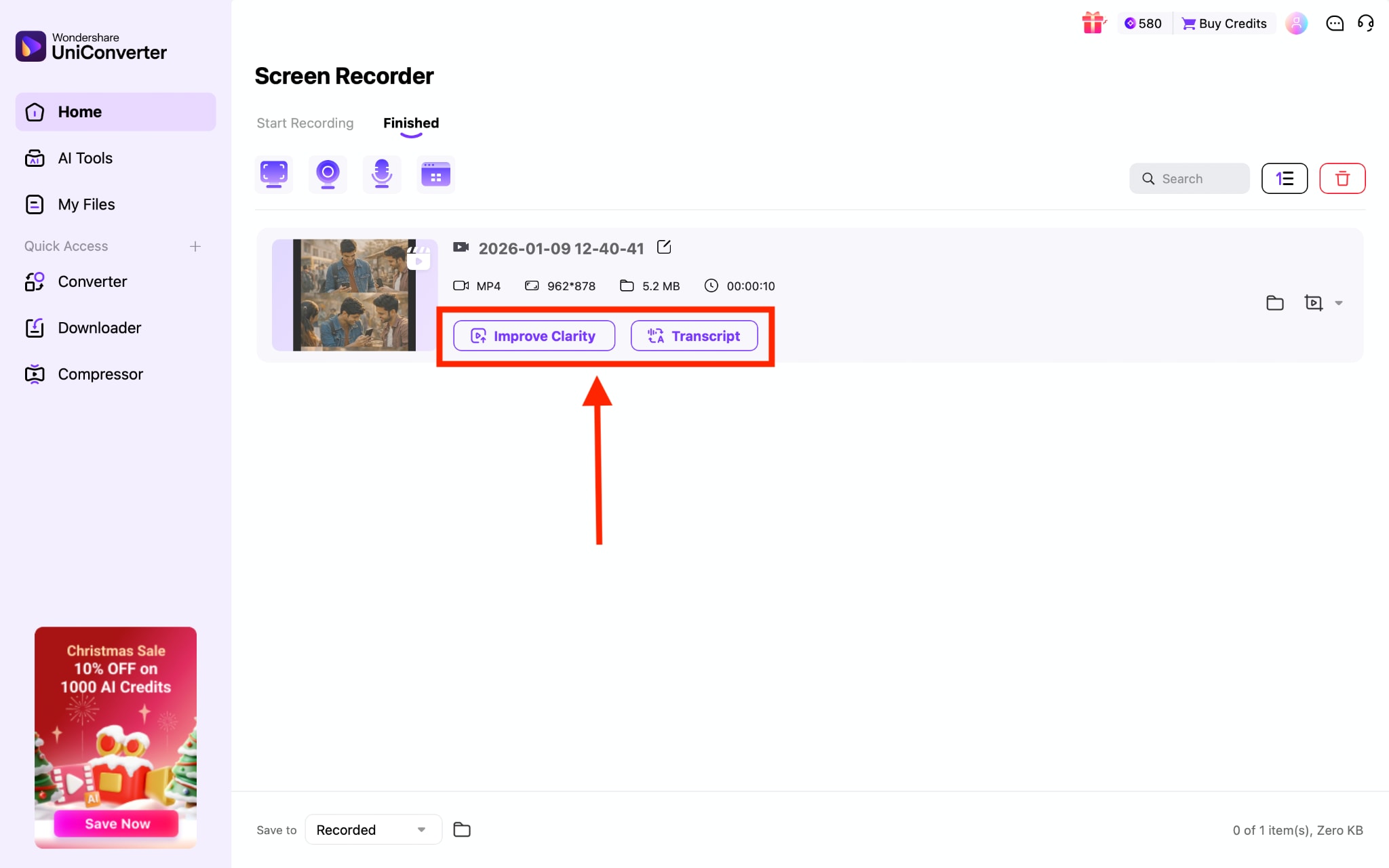The height and width of the screenshot is (868, 1389).
Task: Expand Quick Access with the plus button
Action: click(195, 246)
